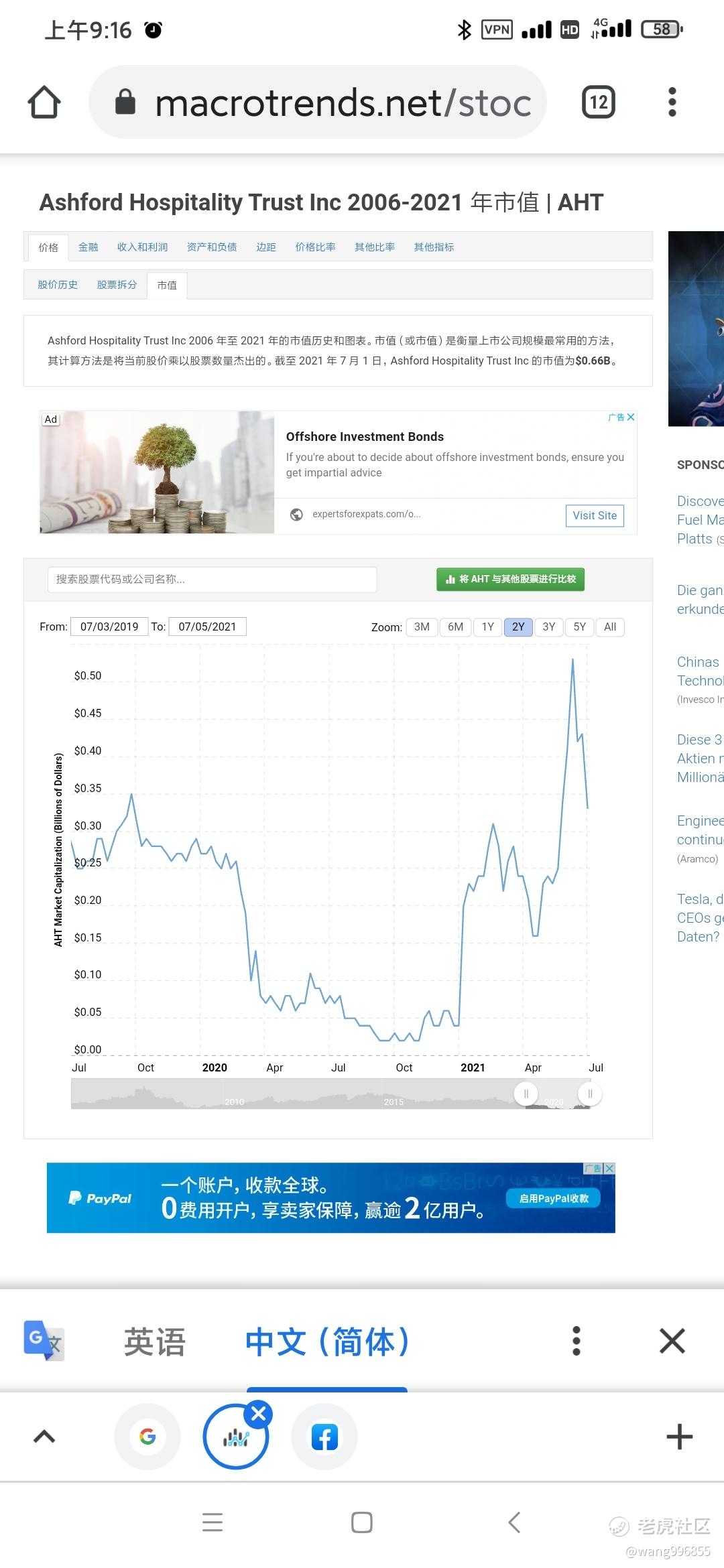Image resolution: width=724 pixels, height=1568 pixels.
Task: Open the Diese 3 Aktien sponsored link
Action: coord(701,759)
